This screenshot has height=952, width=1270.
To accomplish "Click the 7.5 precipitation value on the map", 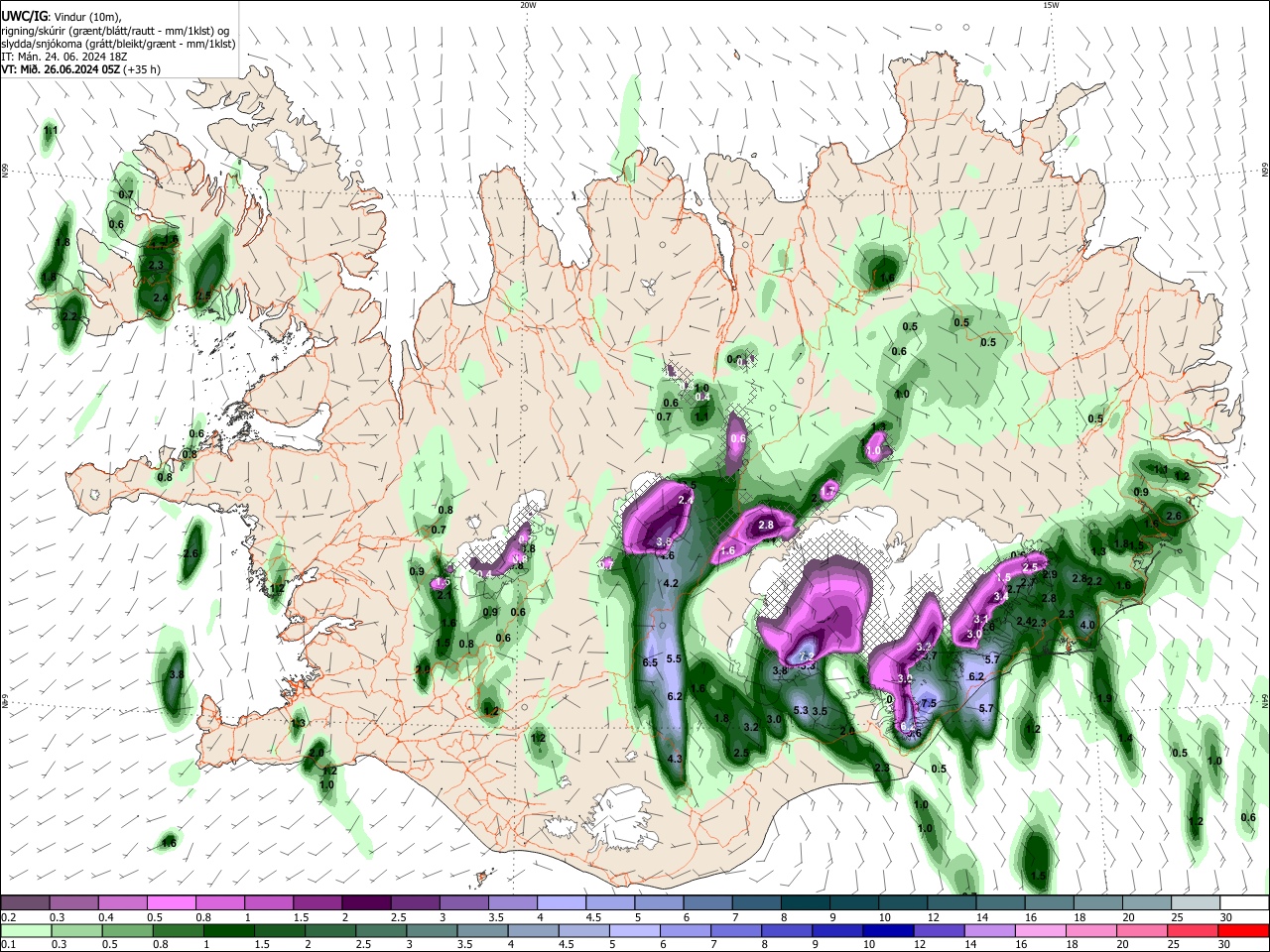I will [929, 703].
